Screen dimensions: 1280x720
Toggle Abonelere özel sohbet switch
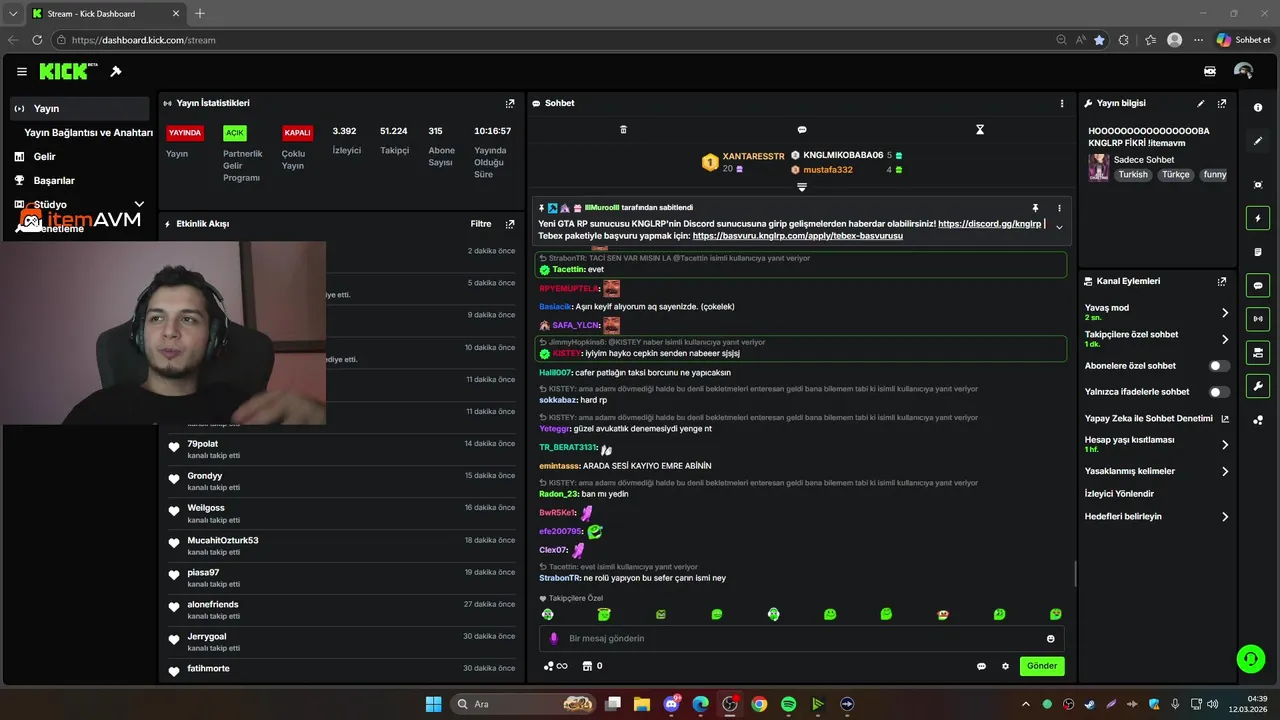click(1219, 366)
